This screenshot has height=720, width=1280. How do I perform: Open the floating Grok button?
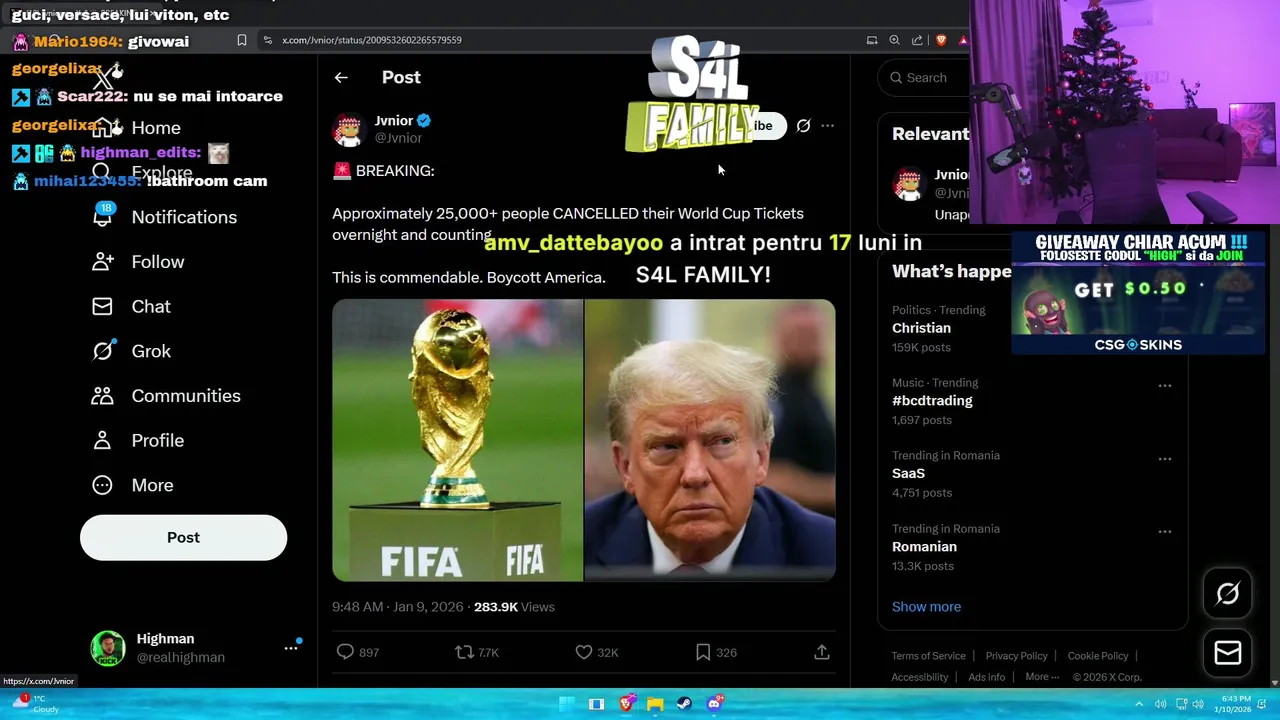click(1227, 594)
